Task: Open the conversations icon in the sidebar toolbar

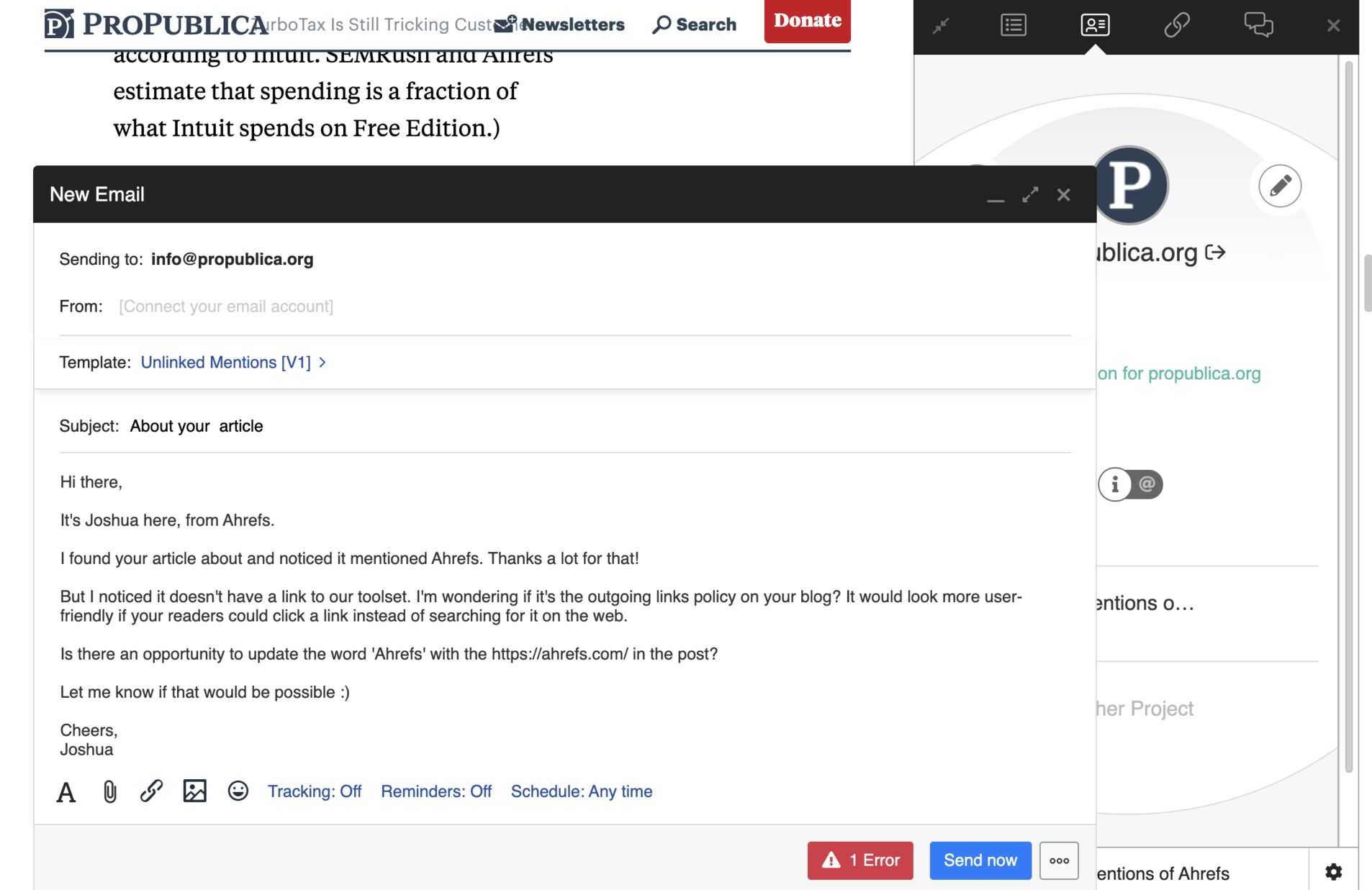Action: pyautogui.click(x=1259, y=24)
